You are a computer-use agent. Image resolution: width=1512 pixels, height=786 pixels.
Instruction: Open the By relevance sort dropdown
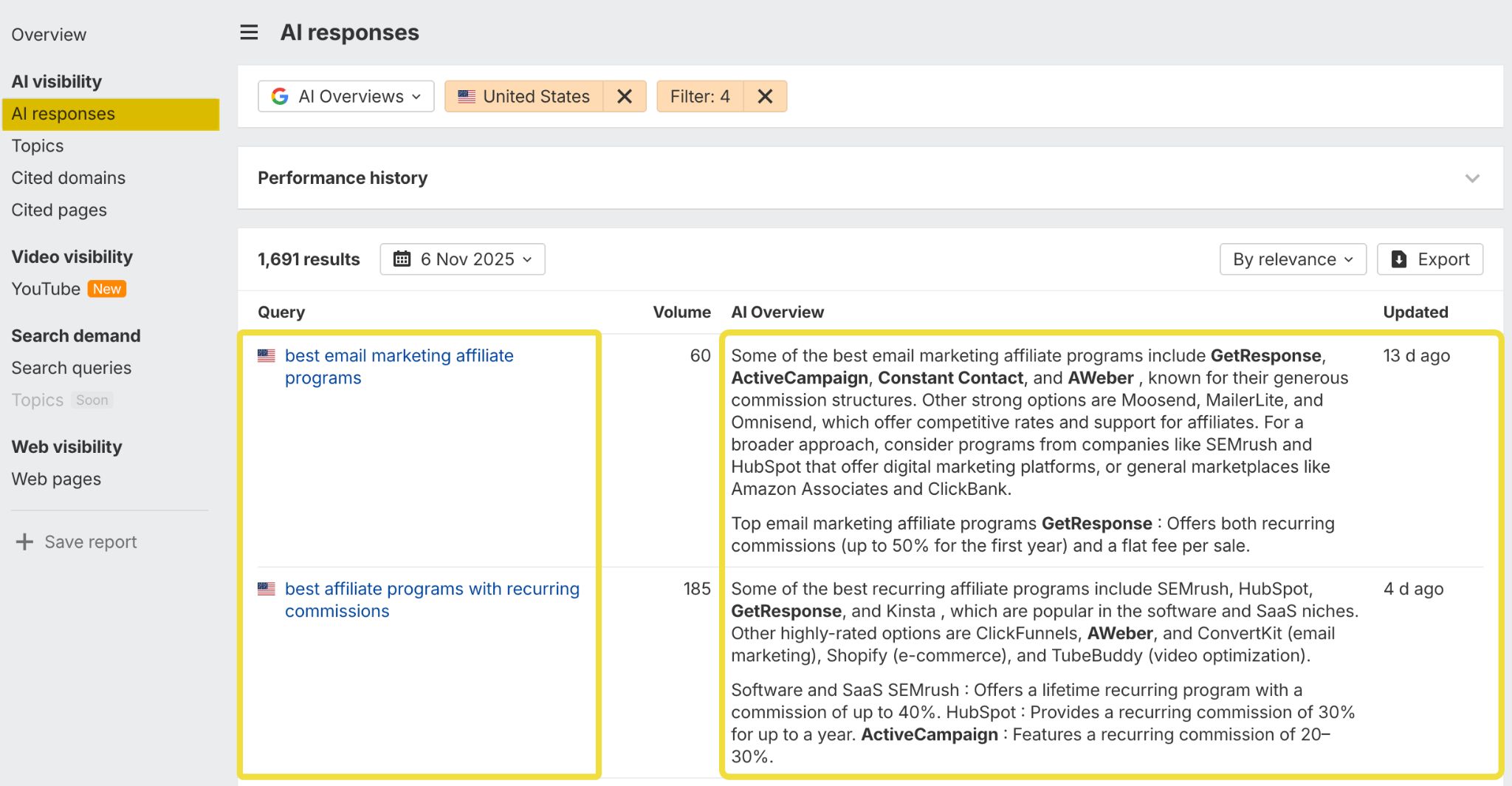[x=1293, y=259]
